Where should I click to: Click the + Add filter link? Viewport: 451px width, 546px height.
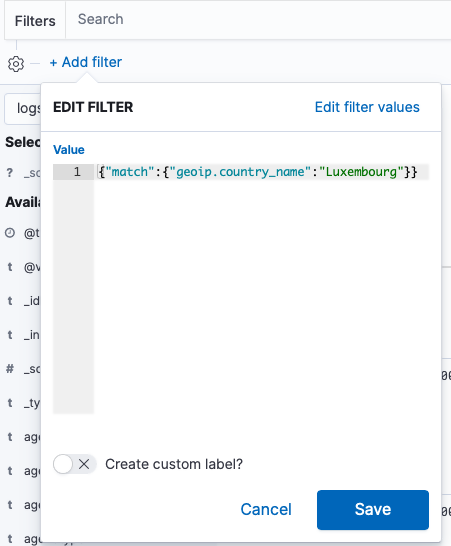coord(86,62)
